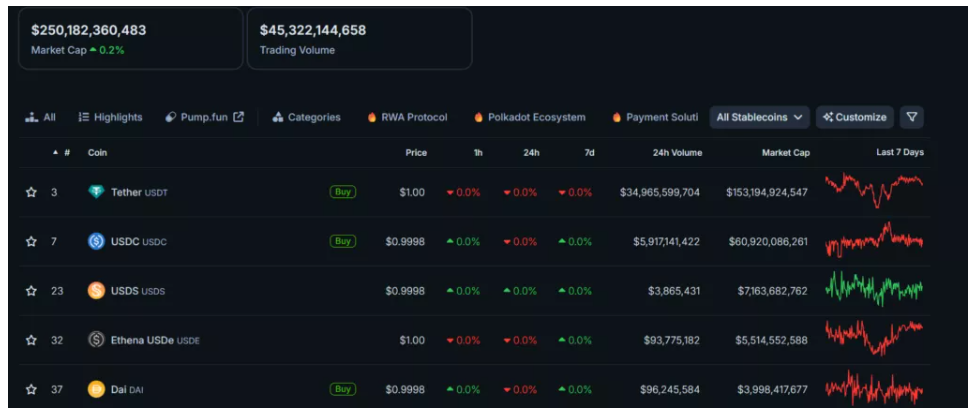The image size is (972, 412).
Task: Open the filter funnel icon
Action: pyautogui.click(x=911, y=117)
